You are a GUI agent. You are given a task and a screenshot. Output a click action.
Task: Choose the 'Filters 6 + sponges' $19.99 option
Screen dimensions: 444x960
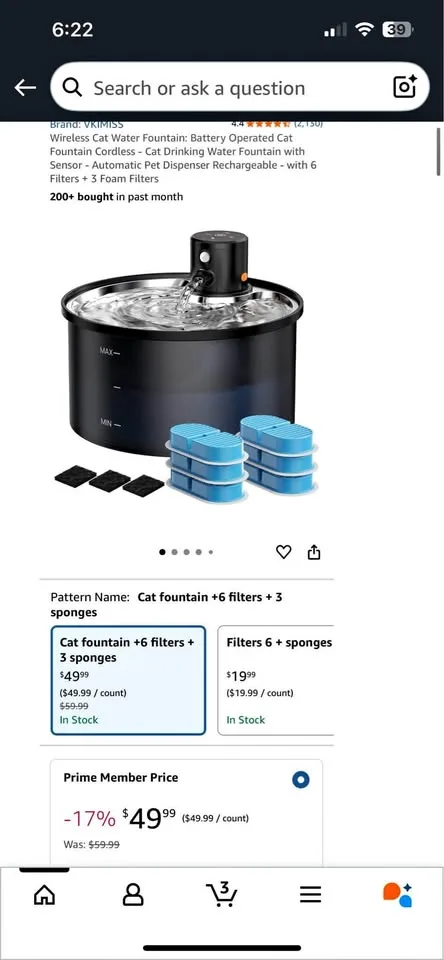pyautogui.click(x=276, y=680)
